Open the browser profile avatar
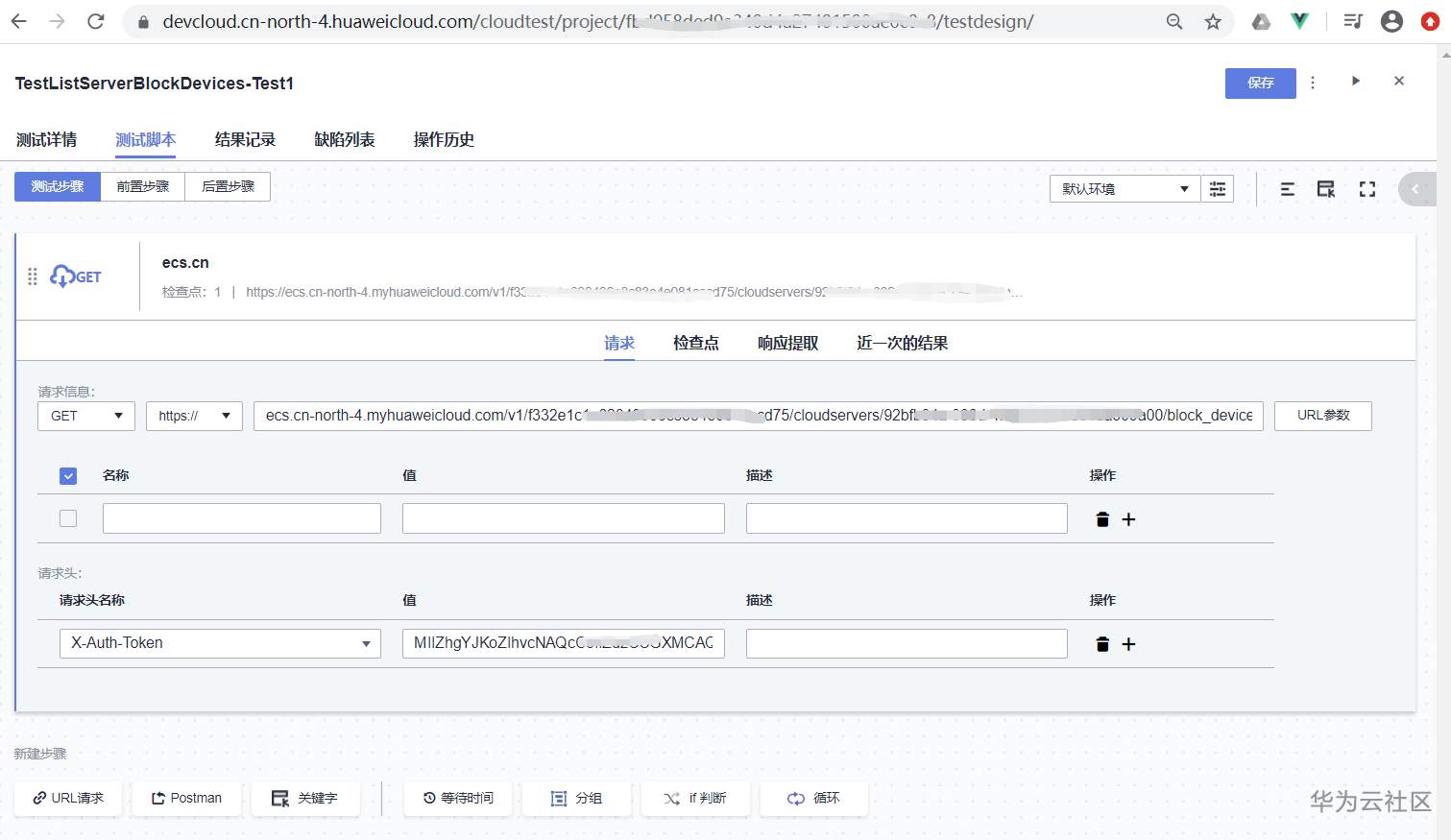Screen dimensions: 1451x840 pyautogui.click(x=1391, y=21)
